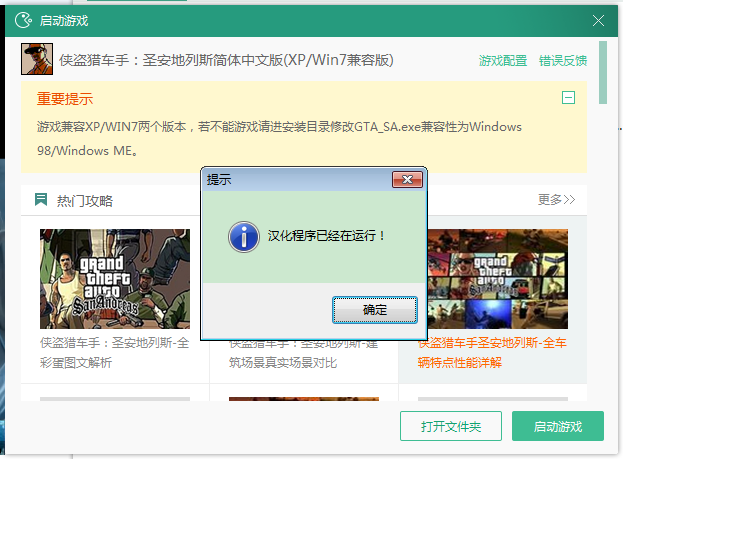The image size is (749, 536).
Task: Click the 启动游戏 green button
Action: coord(557,426)
